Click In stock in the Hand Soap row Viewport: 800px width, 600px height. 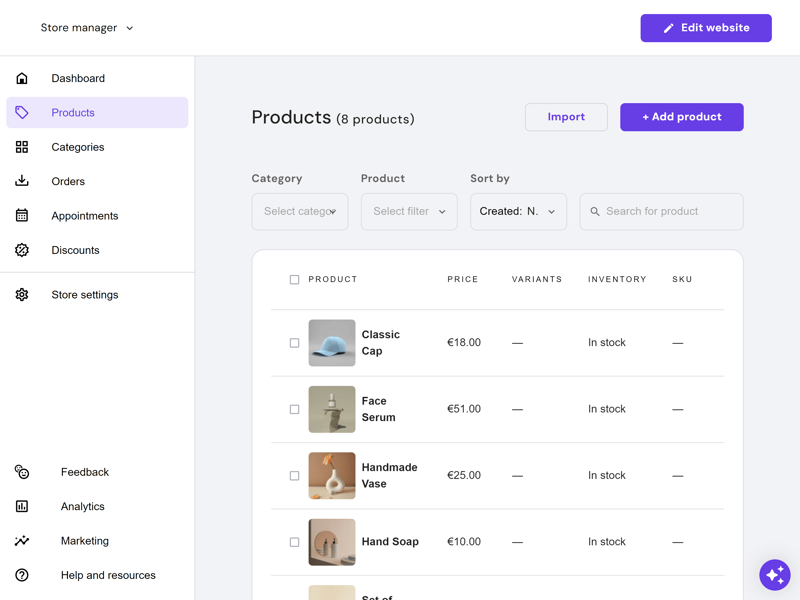coord(607,541)
